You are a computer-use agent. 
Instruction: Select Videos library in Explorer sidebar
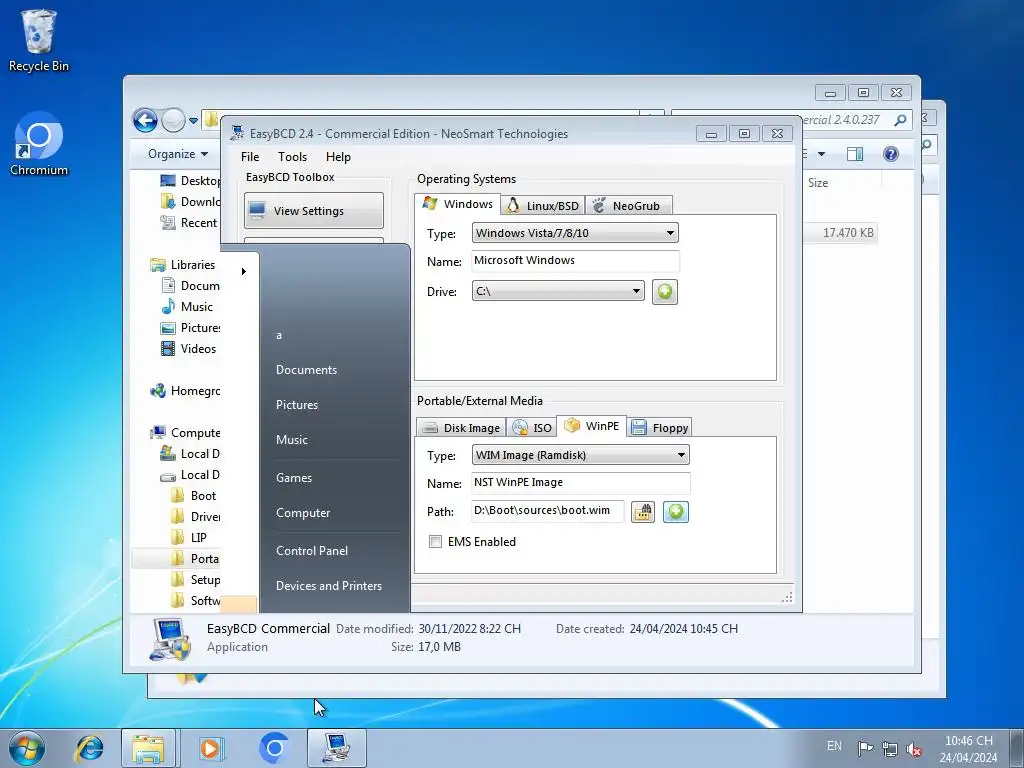click(x=189, y=349)
